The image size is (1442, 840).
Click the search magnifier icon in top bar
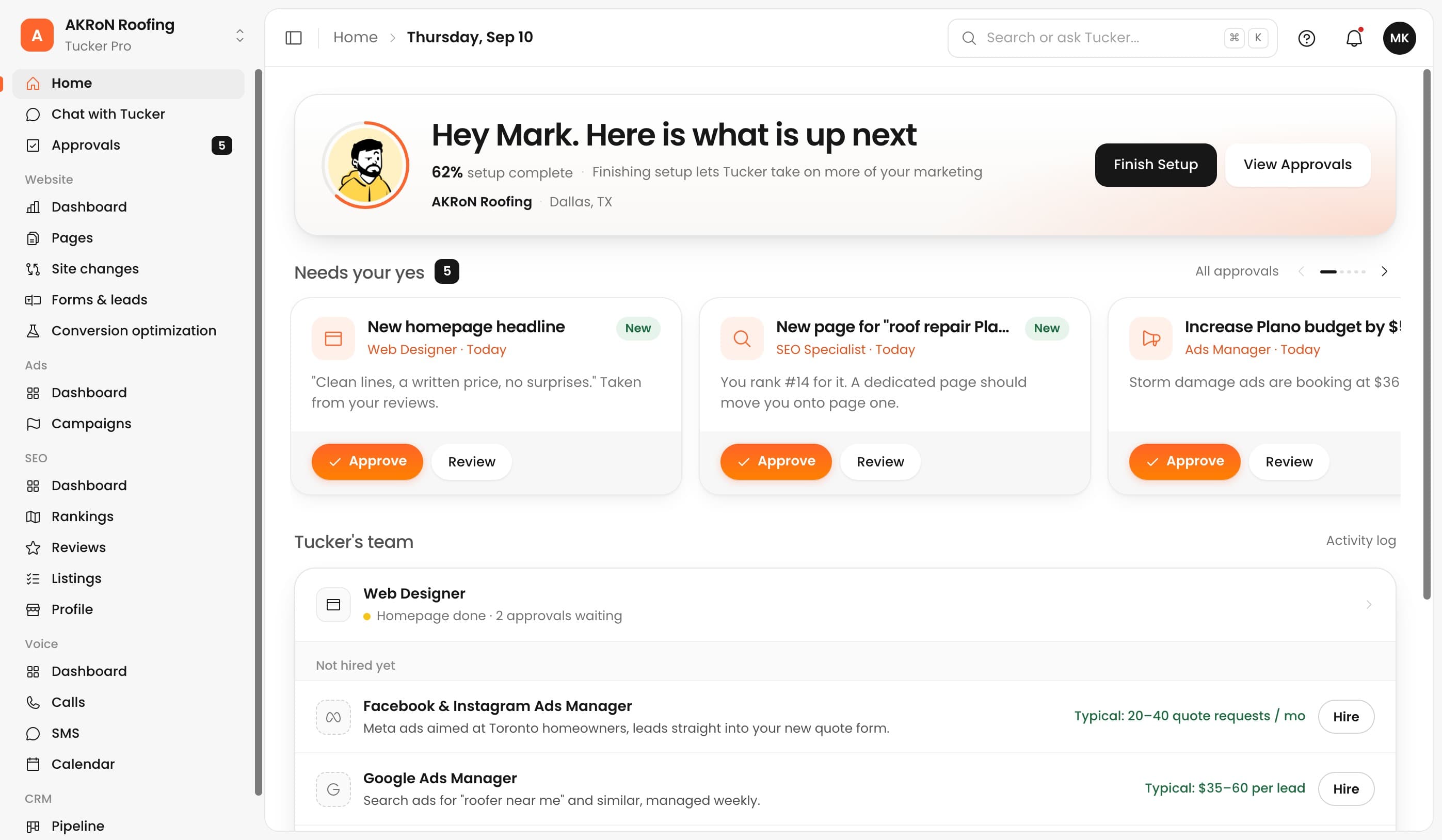pos(969,38)
